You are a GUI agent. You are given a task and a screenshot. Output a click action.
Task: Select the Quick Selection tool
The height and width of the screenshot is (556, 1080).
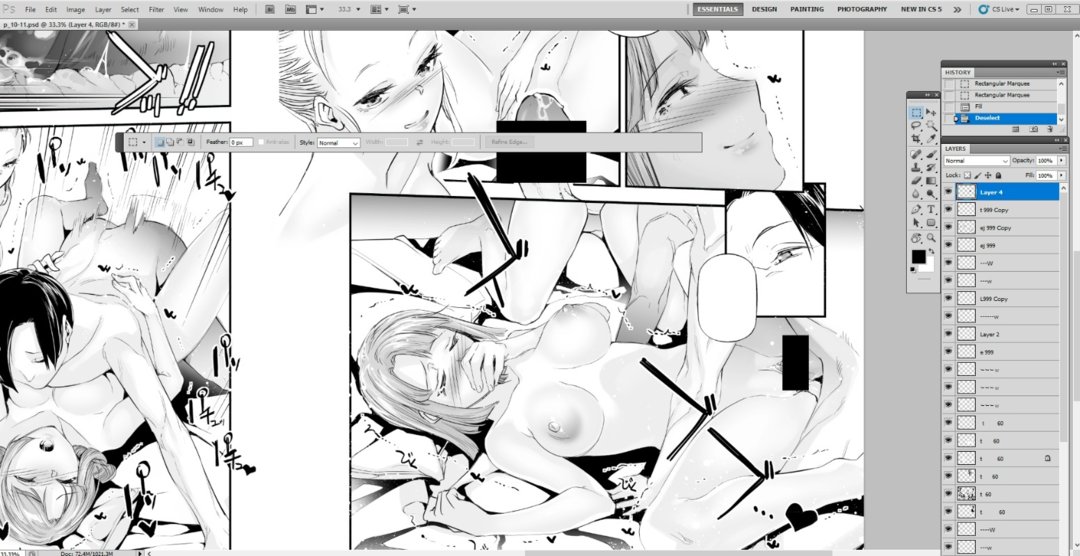931,125
